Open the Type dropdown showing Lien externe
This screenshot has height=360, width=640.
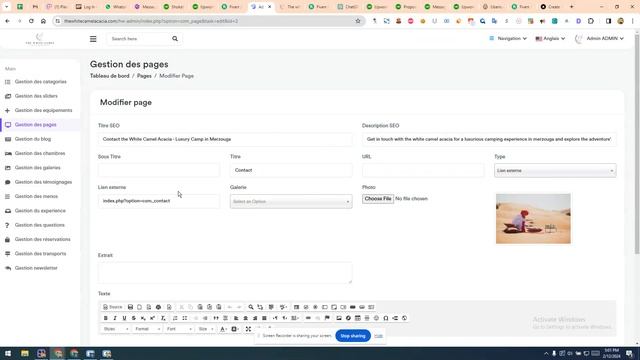[x=555, y=171]
